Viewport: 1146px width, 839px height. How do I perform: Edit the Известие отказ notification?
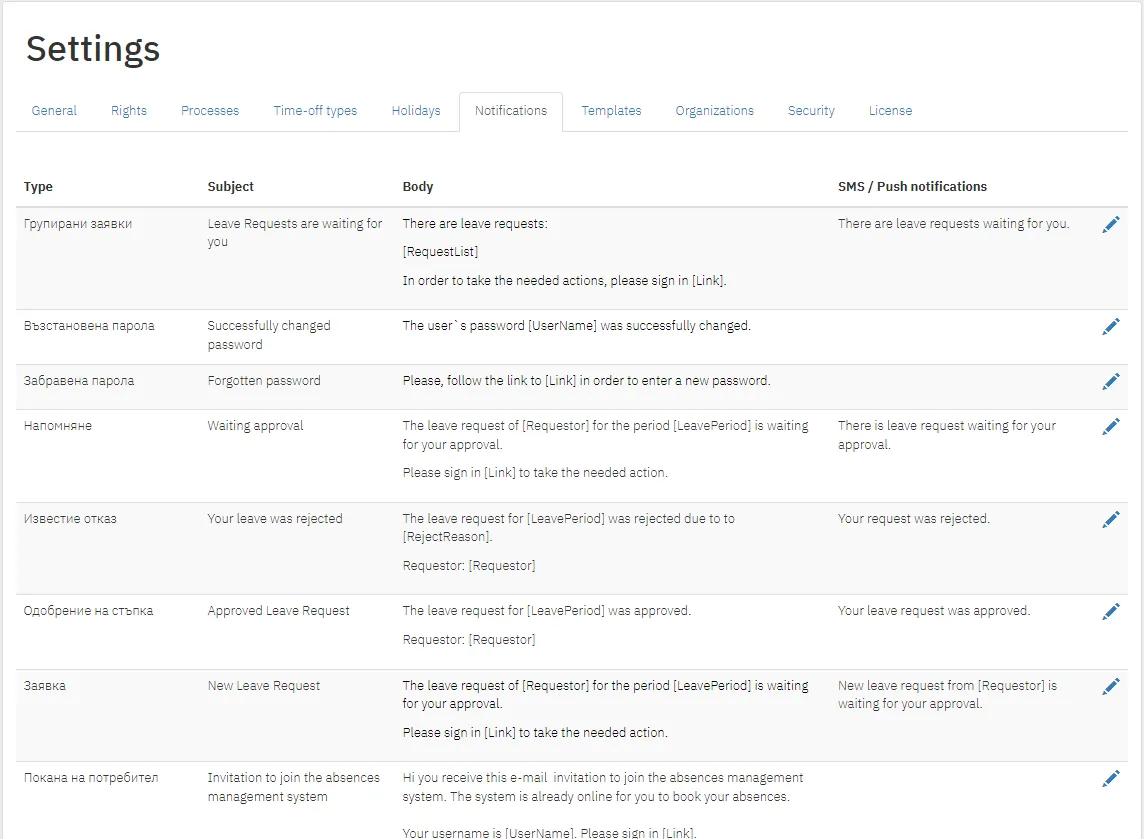point(1110,520)
